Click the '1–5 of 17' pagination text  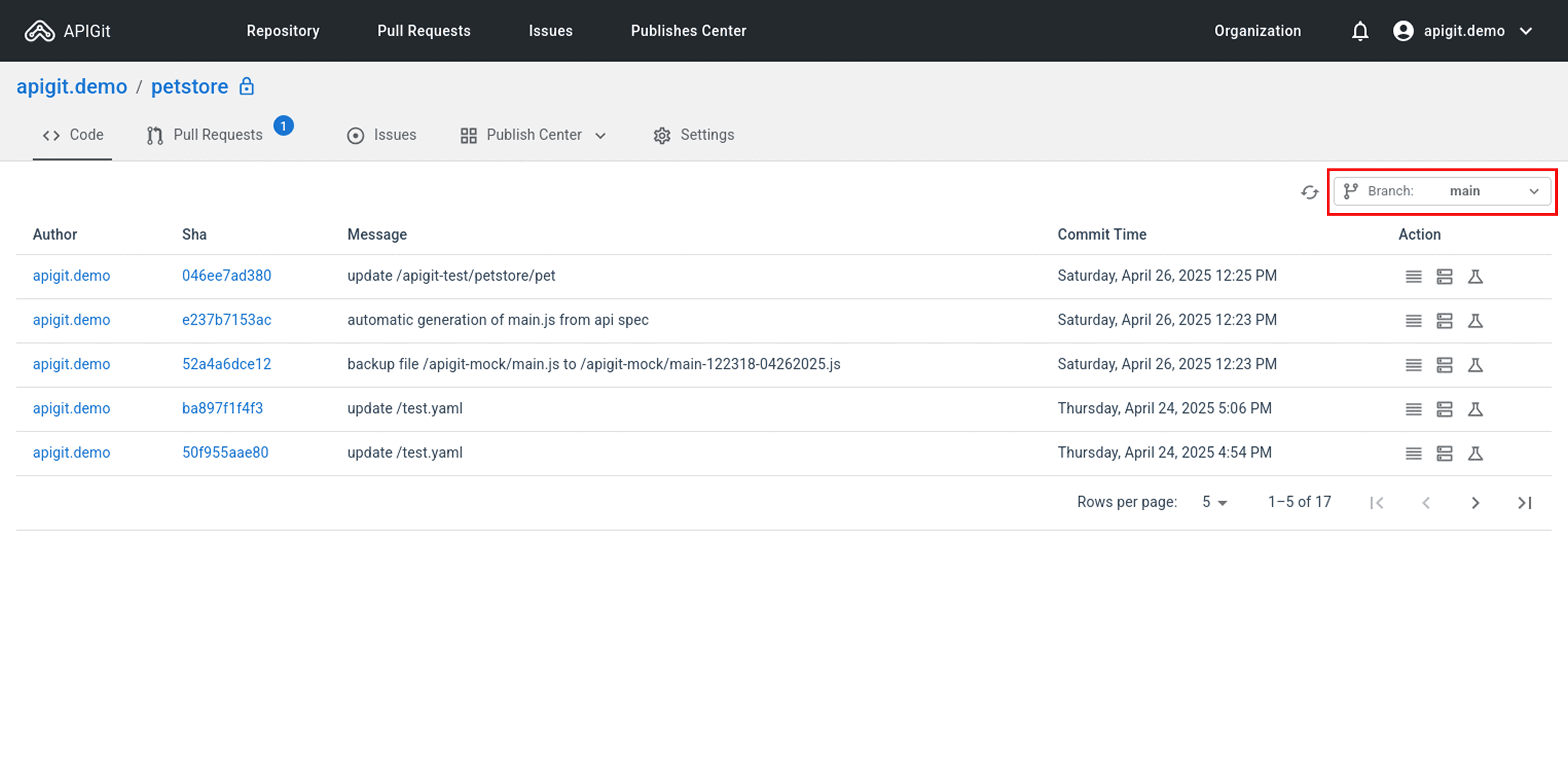click(x=1299, y=502)
